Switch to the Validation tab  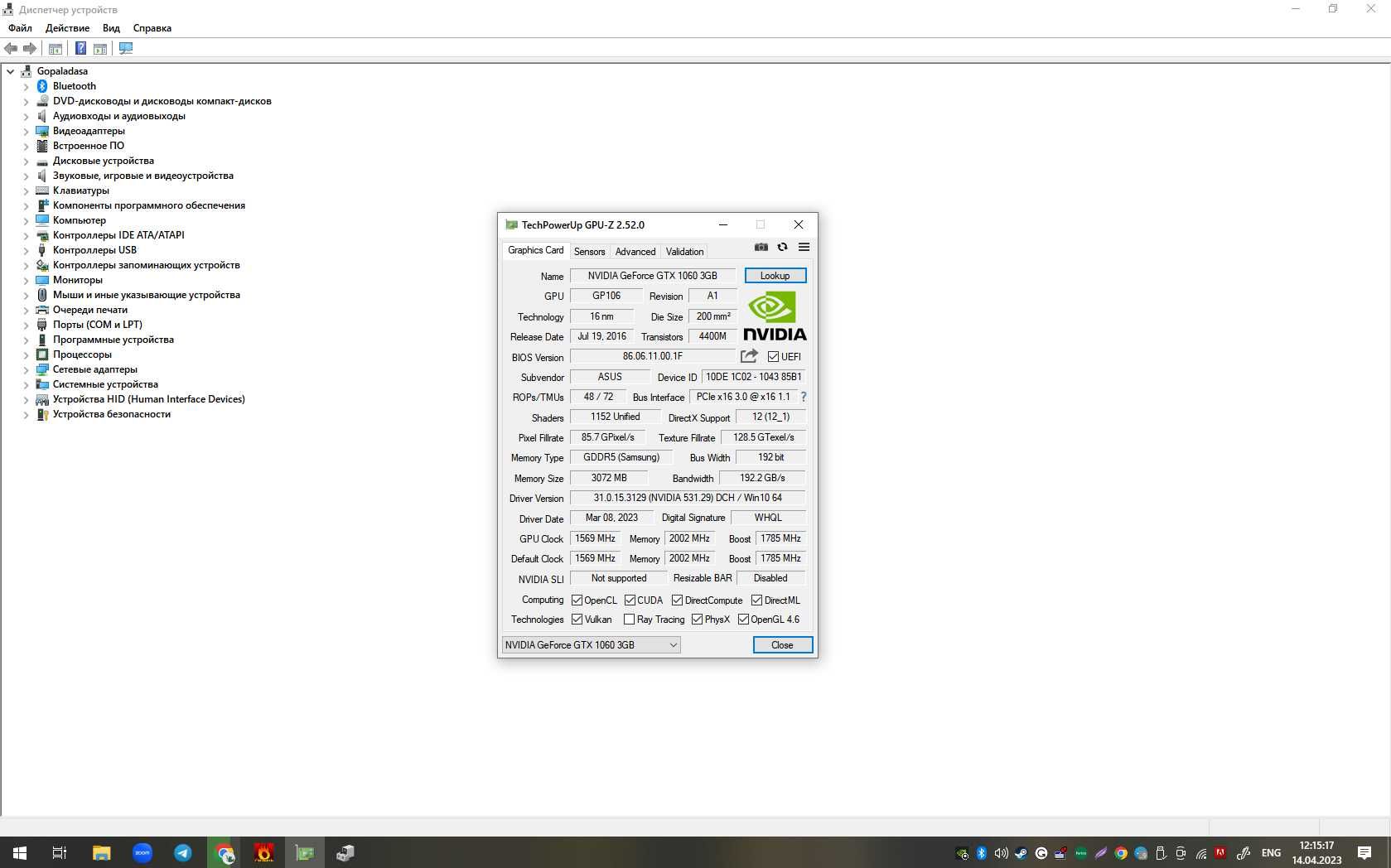click(684, 252)
